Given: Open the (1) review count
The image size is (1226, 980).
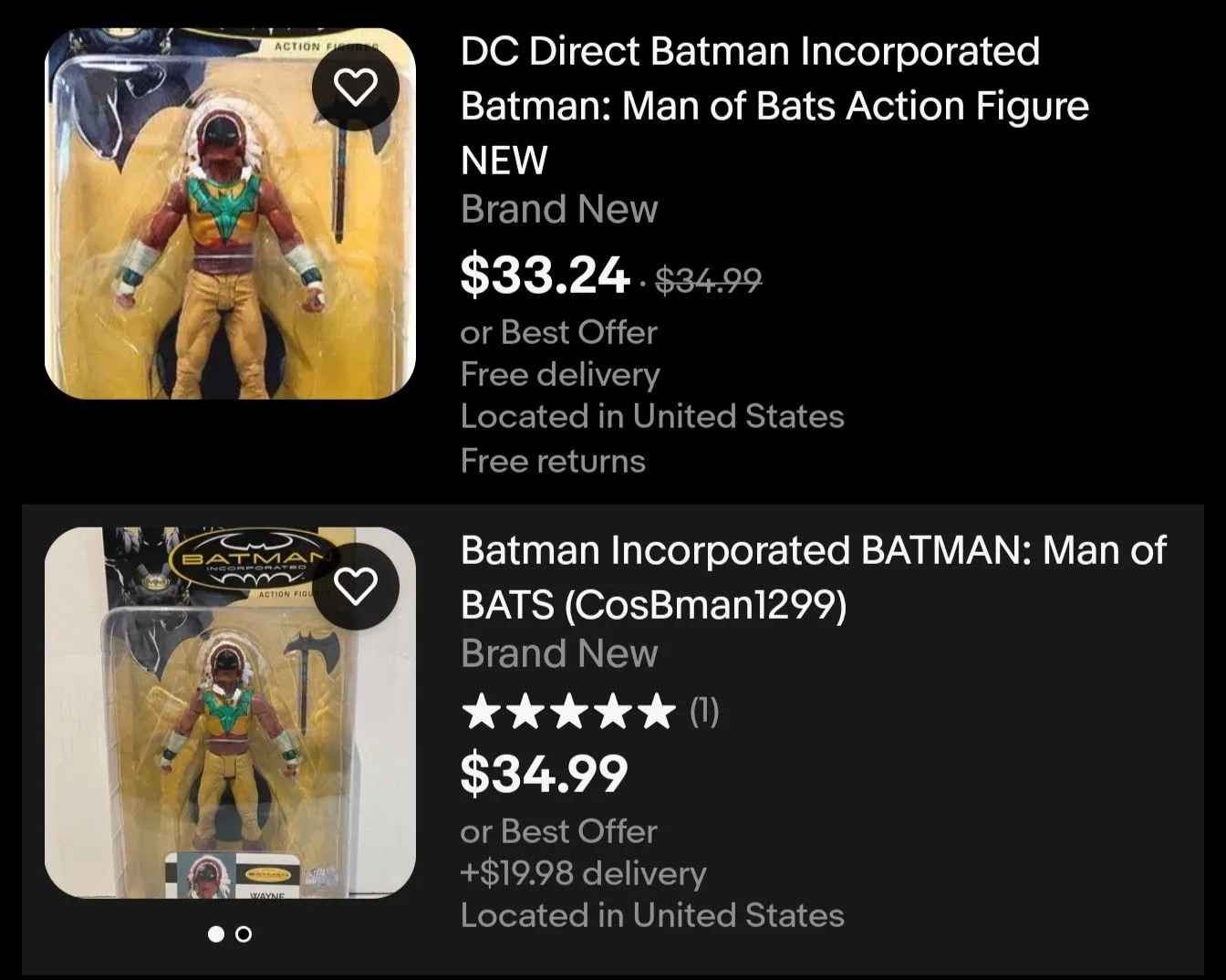Looking at the screenshot, I should [x=704, y=711].
